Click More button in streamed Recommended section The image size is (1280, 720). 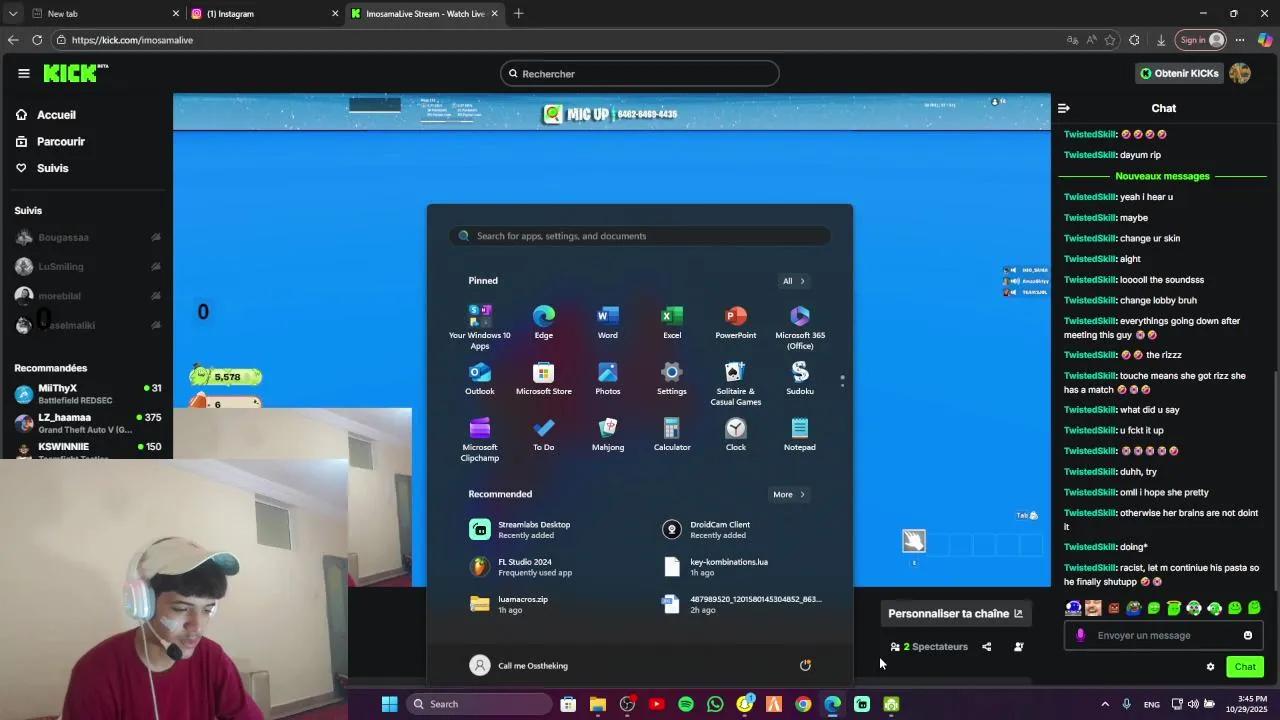click(788, 494)
